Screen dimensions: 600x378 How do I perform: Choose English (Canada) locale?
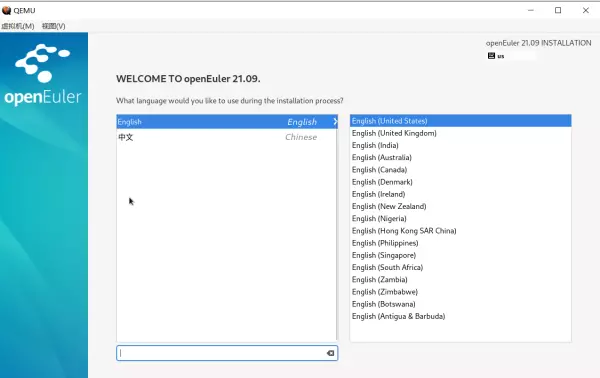tap(460, 170)
